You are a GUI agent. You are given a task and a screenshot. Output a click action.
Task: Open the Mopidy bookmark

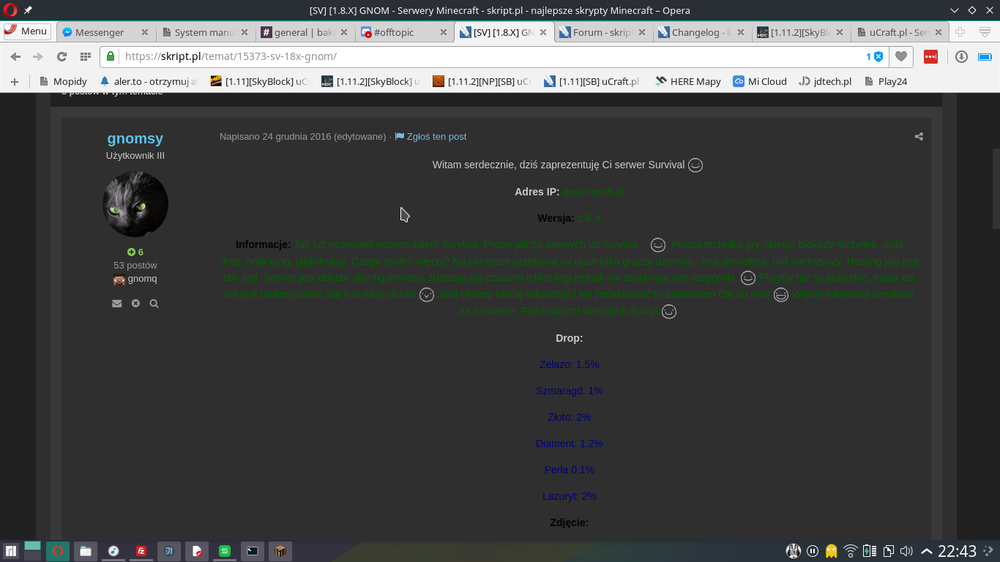click(x=63, y=82)
